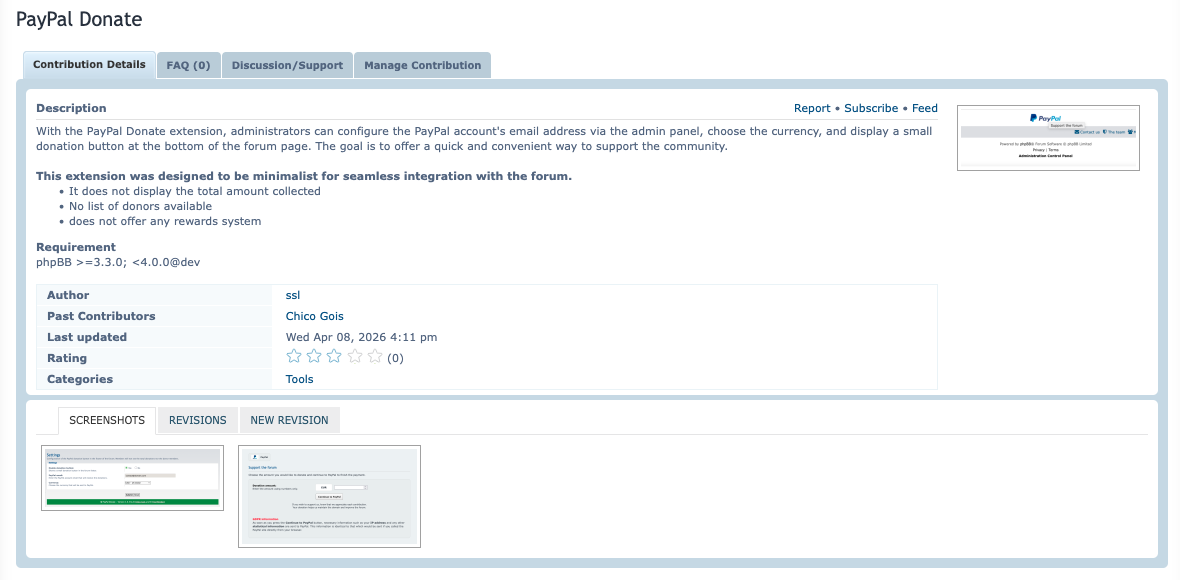Open the Feed link

point(925,108)
